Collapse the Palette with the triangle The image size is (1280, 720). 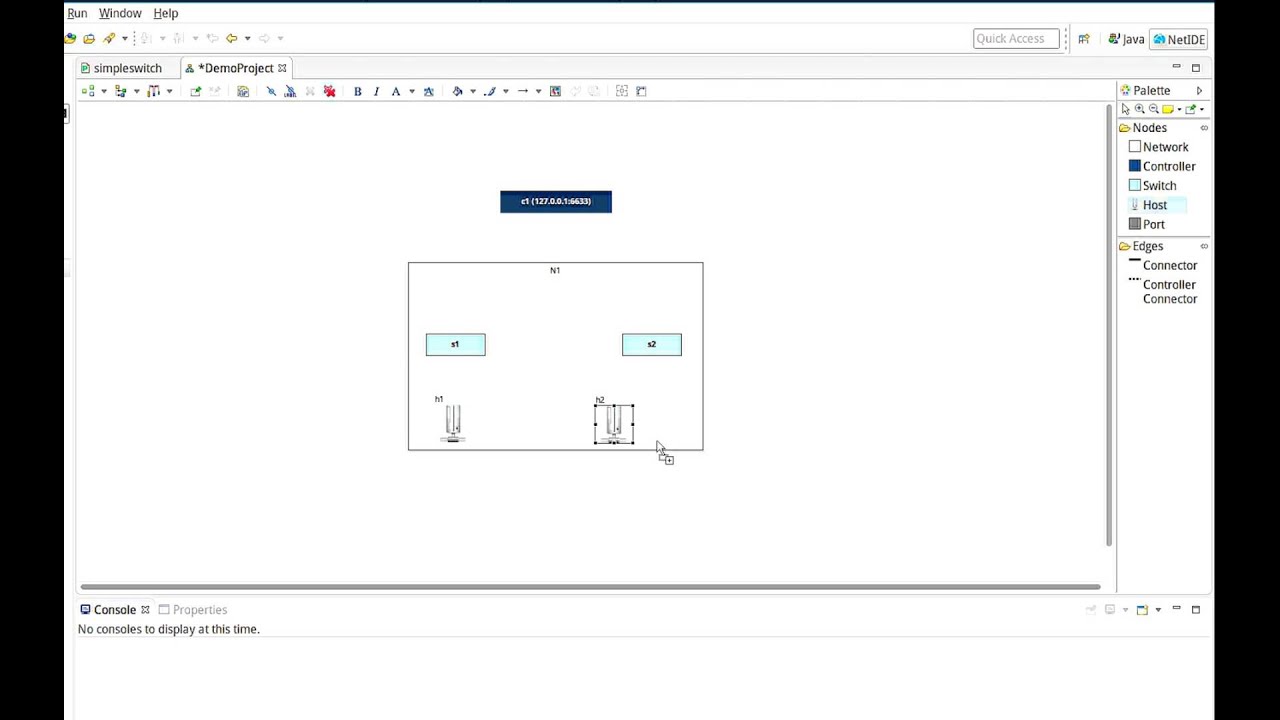pos(1199,90)
